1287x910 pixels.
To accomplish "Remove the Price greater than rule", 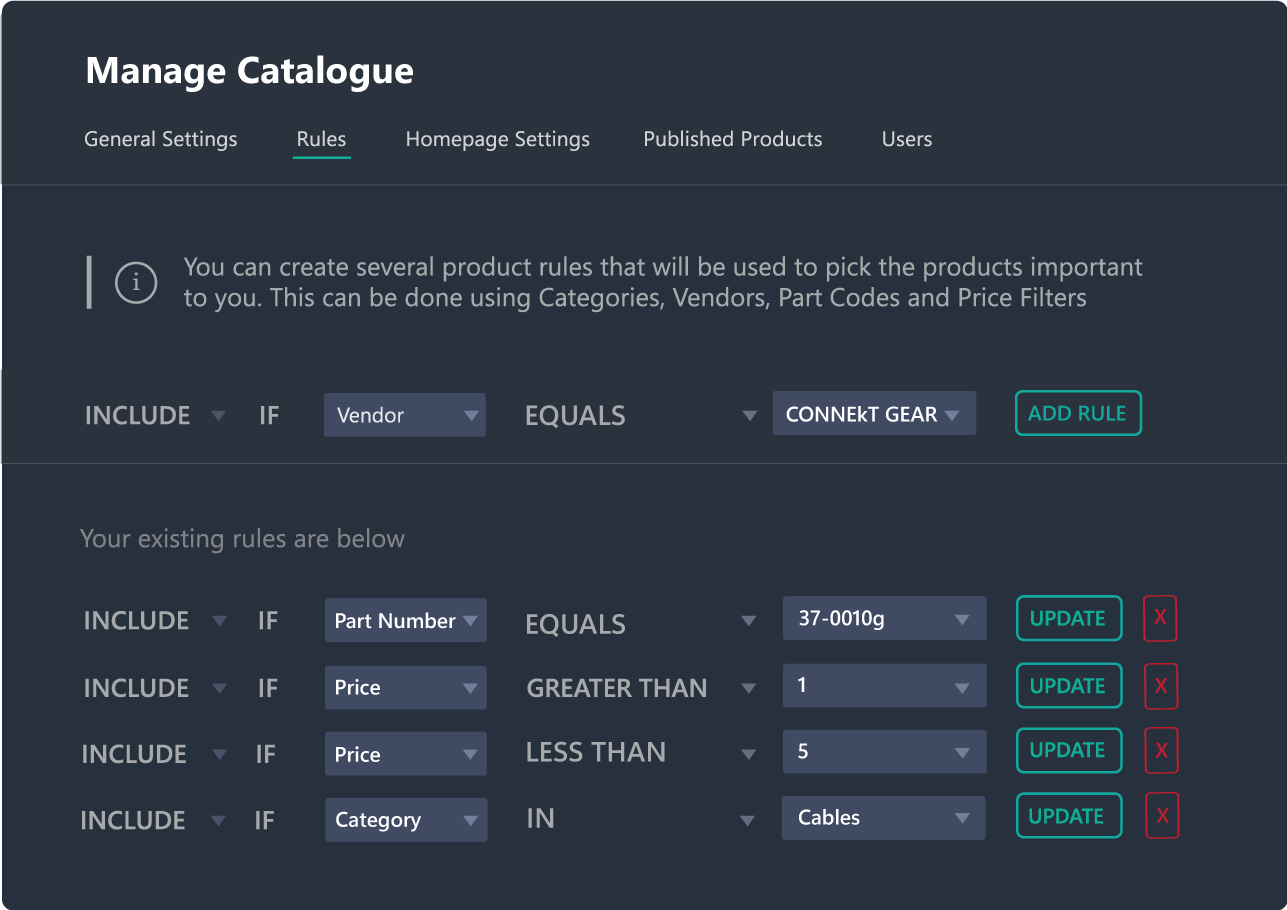I will pos(1161,686).
